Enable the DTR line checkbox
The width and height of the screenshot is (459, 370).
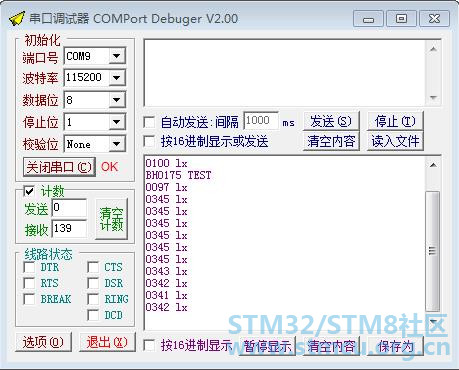coord(29,267)
